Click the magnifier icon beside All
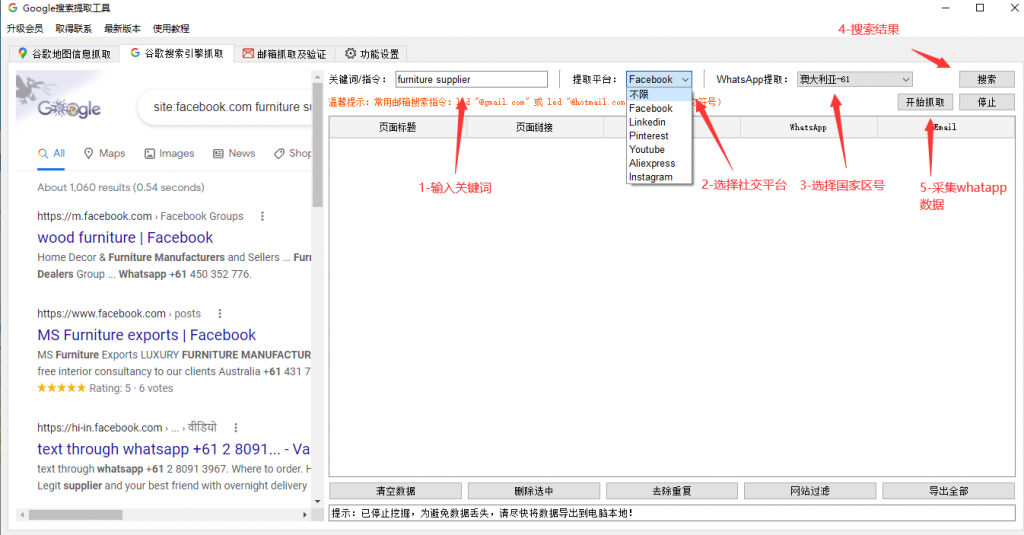Screen dimensions: 1024x535 click(x=43, y=154)
